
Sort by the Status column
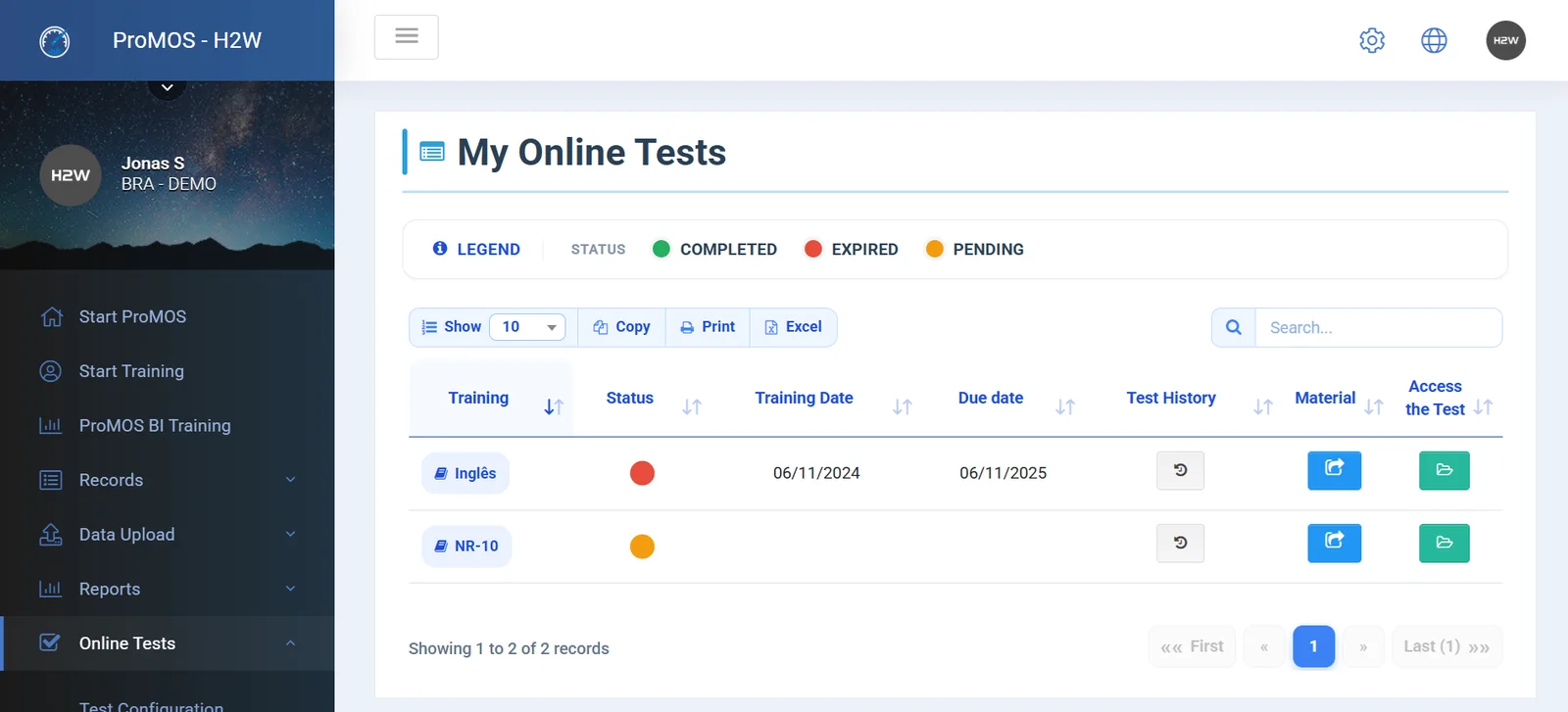point(644,399)
